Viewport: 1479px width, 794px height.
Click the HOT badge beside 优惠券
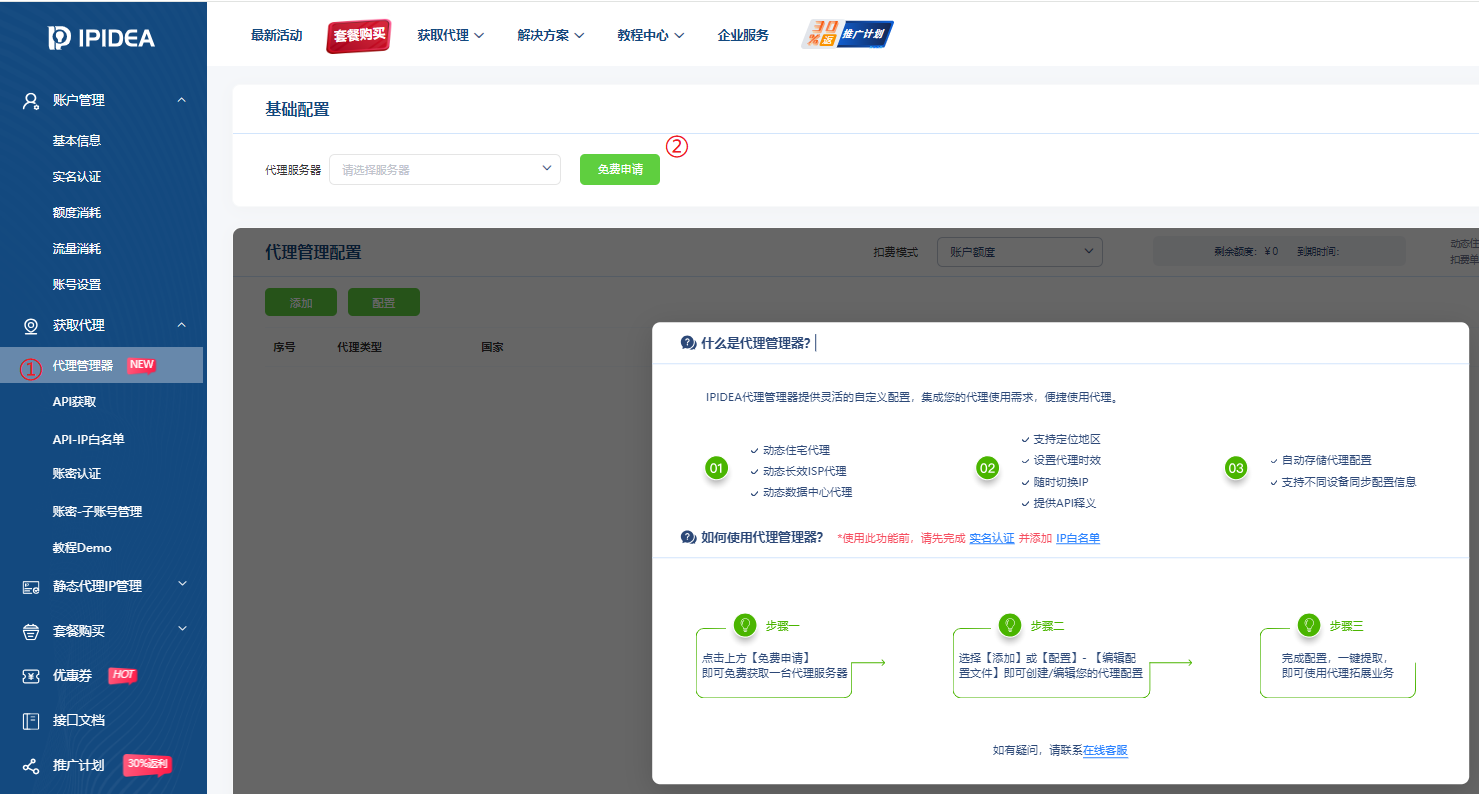(x=122, y=675)
